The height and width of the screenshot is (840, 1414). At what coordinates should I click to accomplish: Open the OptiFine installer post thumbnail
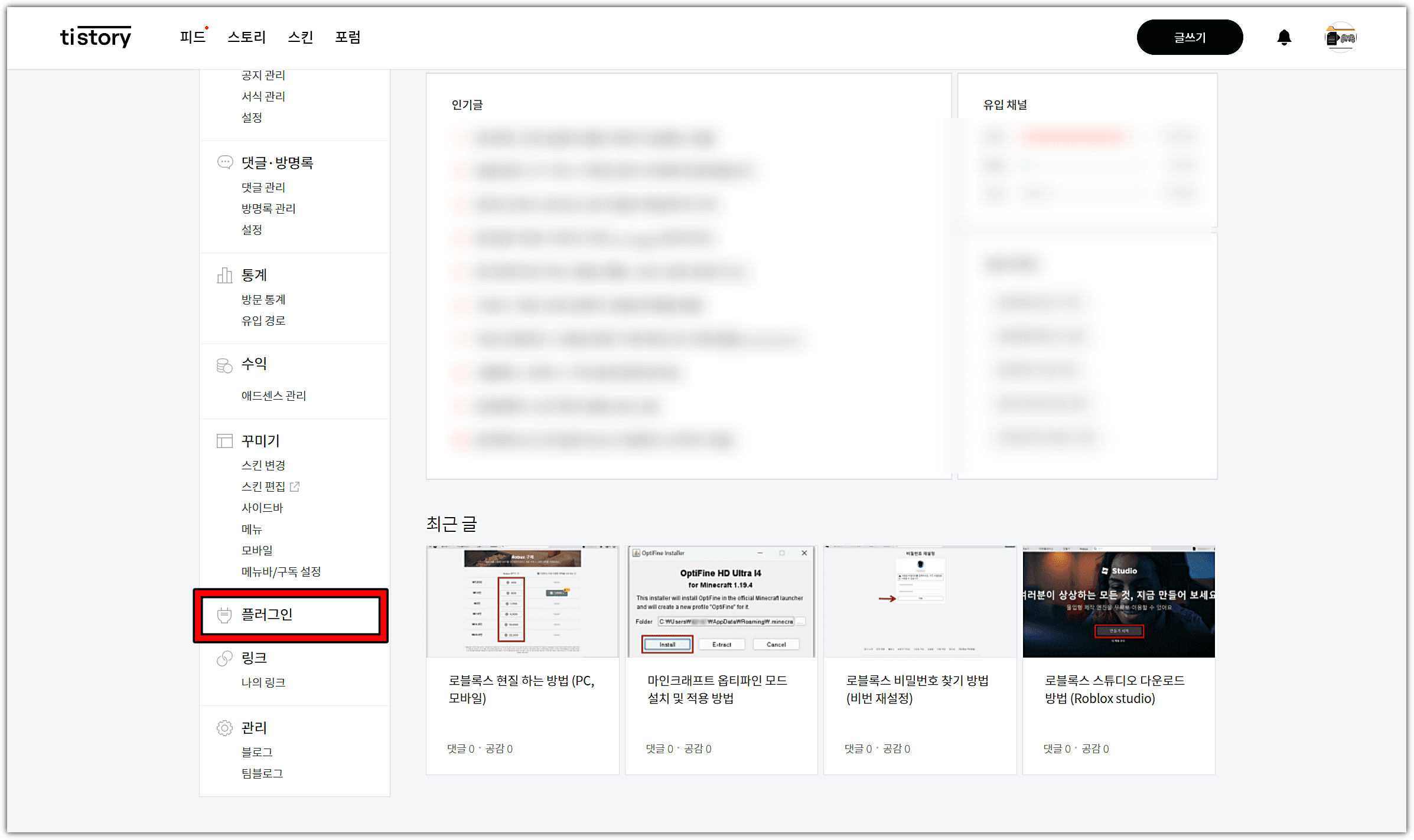[x=721, y=602]
